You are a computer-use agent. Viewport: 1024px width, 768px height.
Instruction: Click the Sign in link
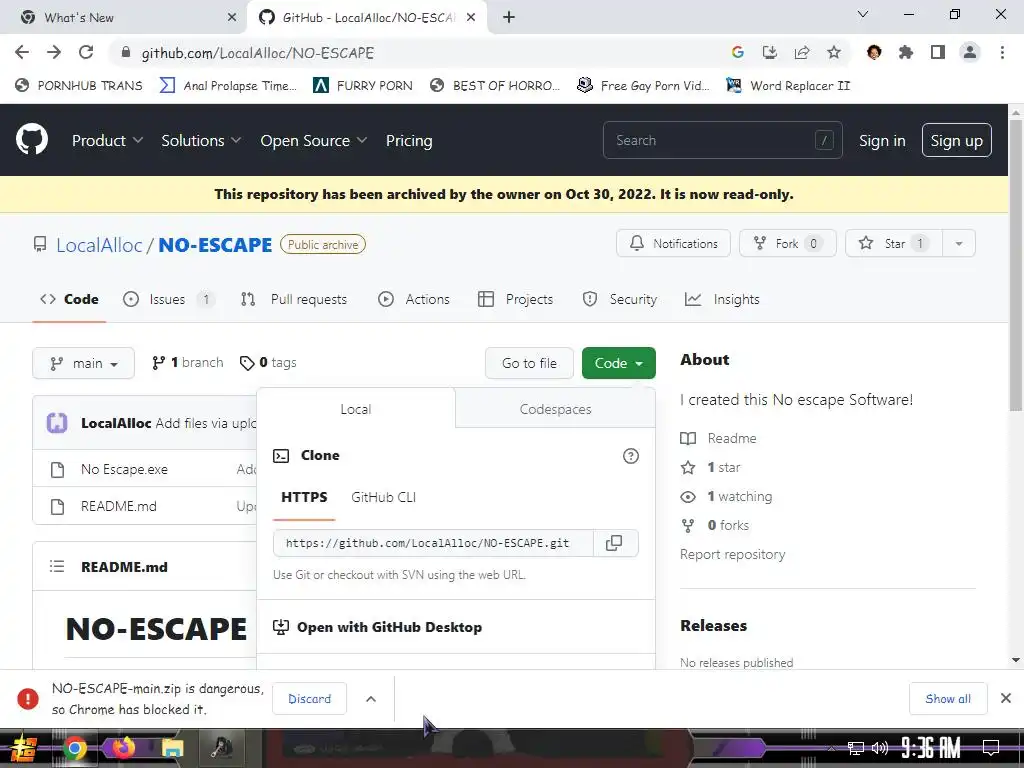tap(882, 140)
